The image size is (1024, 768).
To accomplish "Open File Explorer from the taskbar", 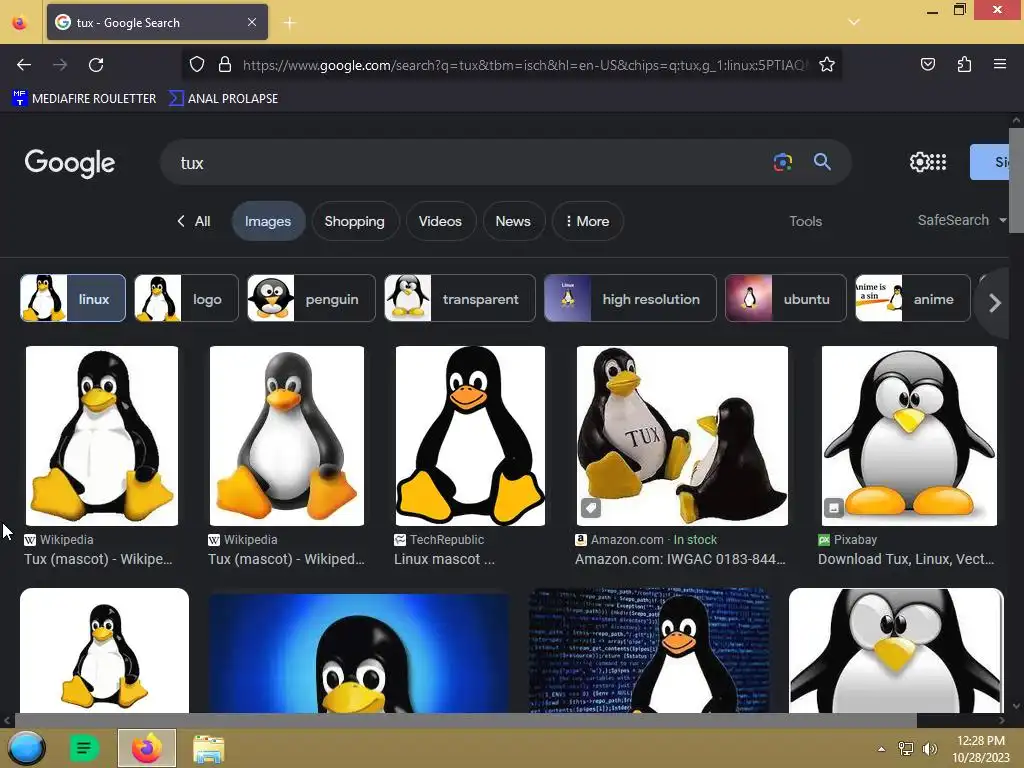I will click(208, 749).
